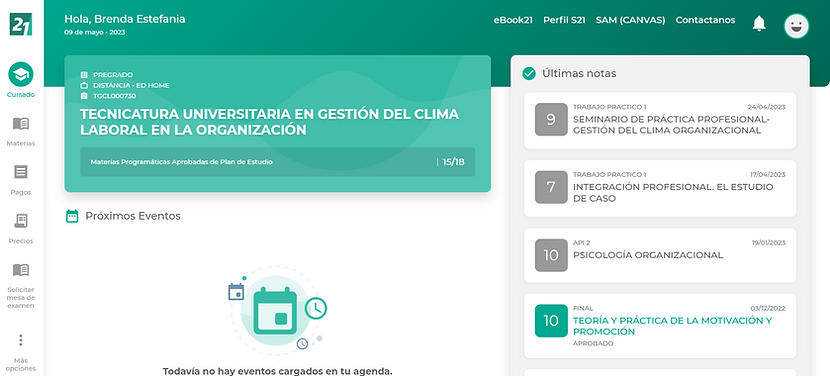Click the Próximos Eventos calendar icon

point(72,216)
